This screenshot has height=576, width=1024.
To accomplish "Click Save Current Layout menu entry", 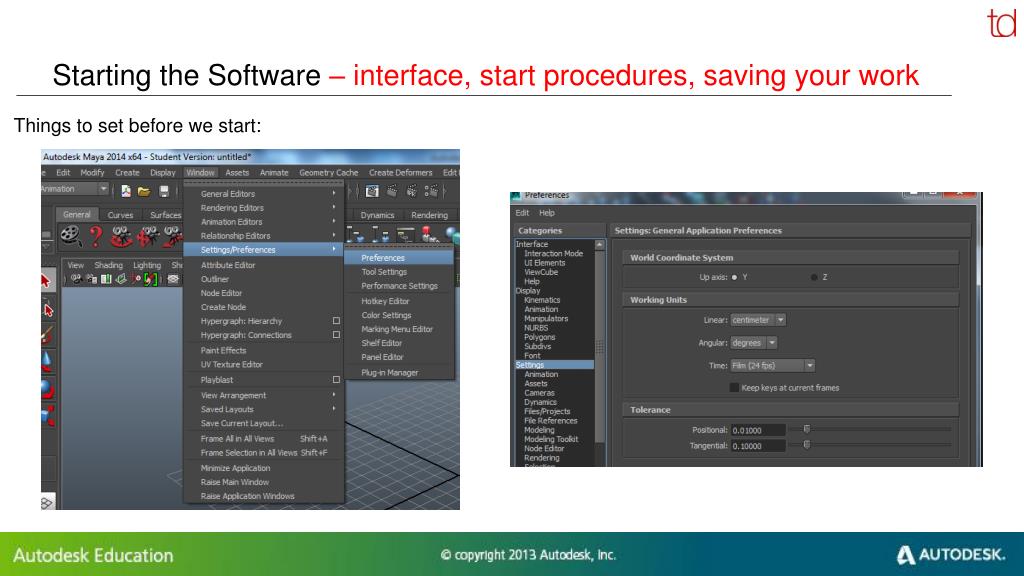I will [x=264, y=423].
